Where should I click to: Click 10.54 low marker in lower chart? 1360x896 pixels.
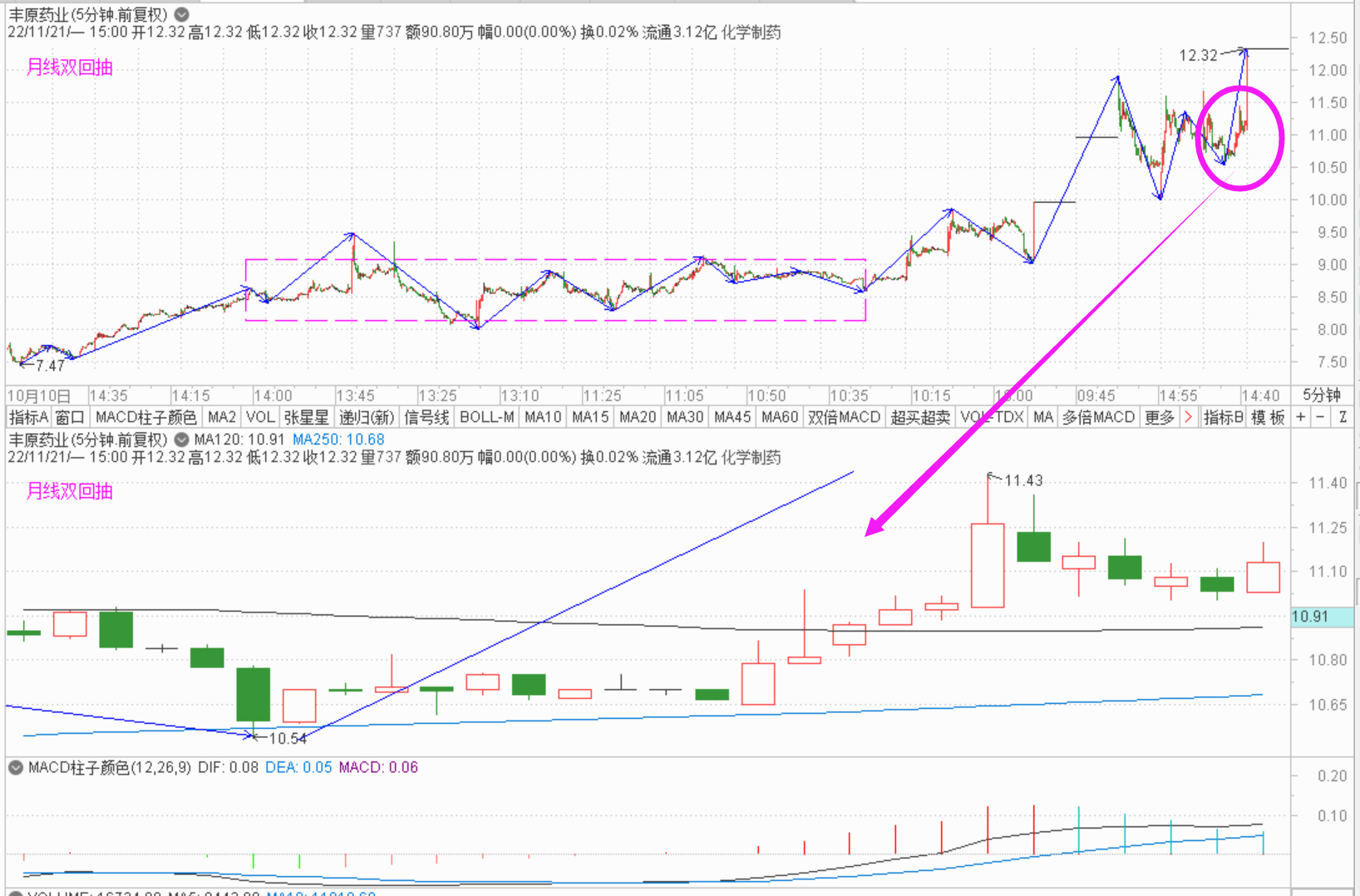point(288,738)
